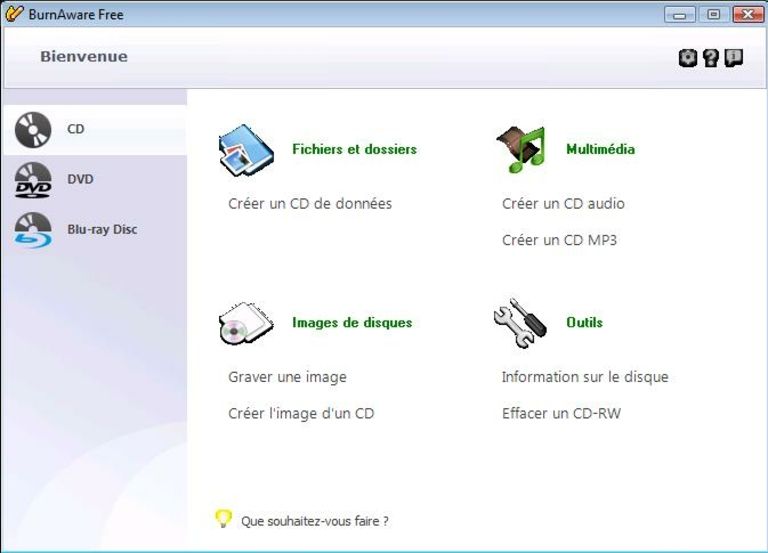
Task: Open the help question mark icon
Action: (711, 58)
